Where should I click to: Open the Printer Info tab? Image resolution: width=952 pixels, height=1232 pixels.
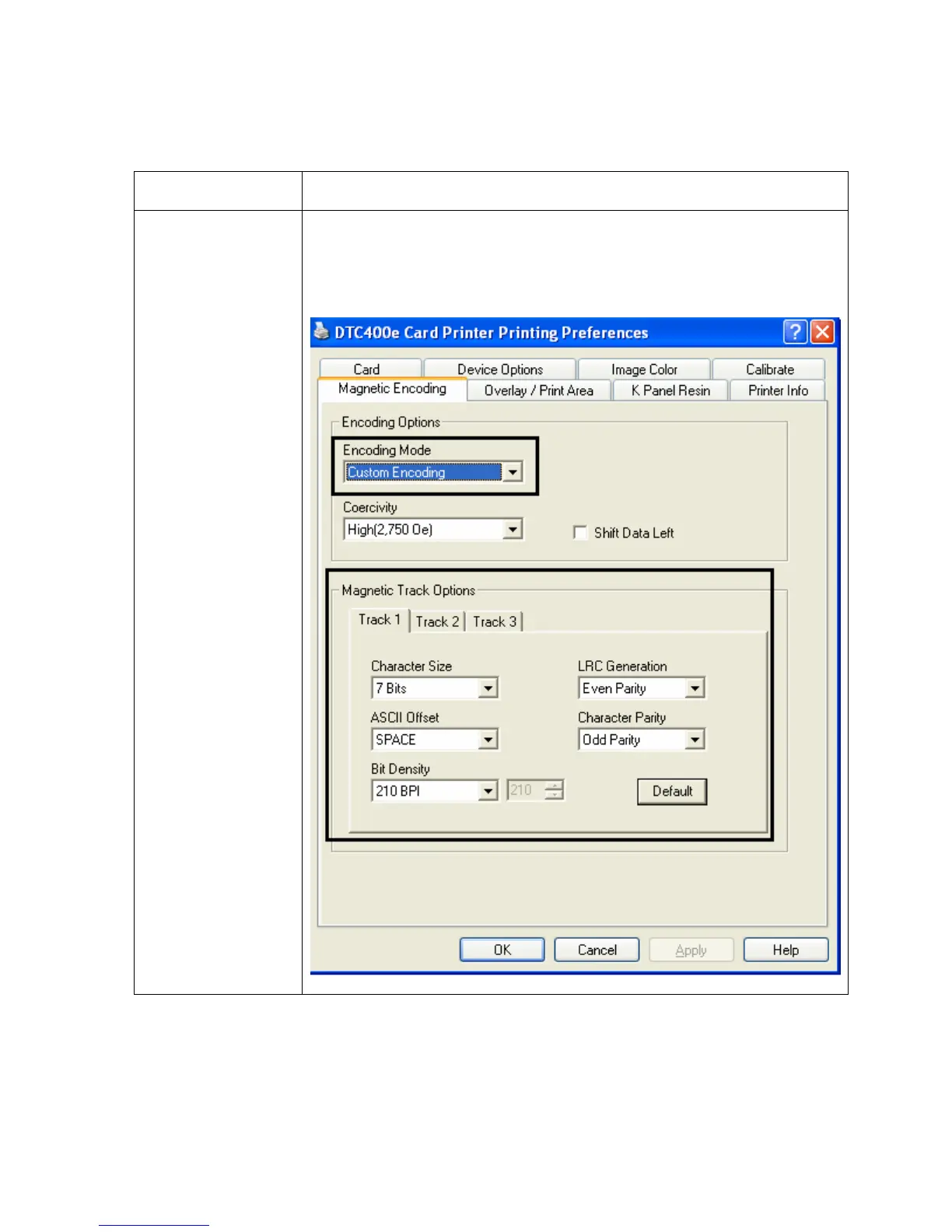click(x=778, y=390)
